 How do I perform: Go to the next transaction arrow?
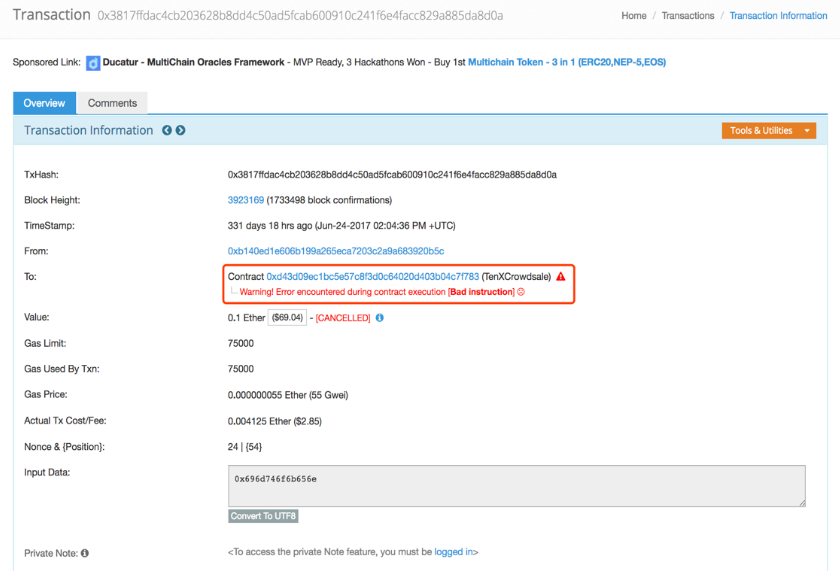coord(181,131)
